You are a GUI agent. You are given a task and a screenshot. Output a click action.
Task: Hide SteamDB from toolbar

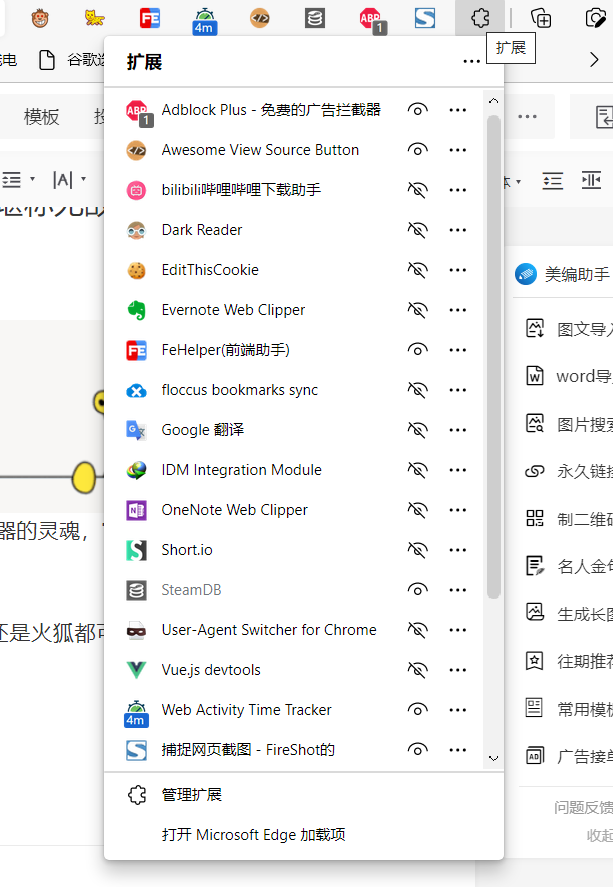417,590
